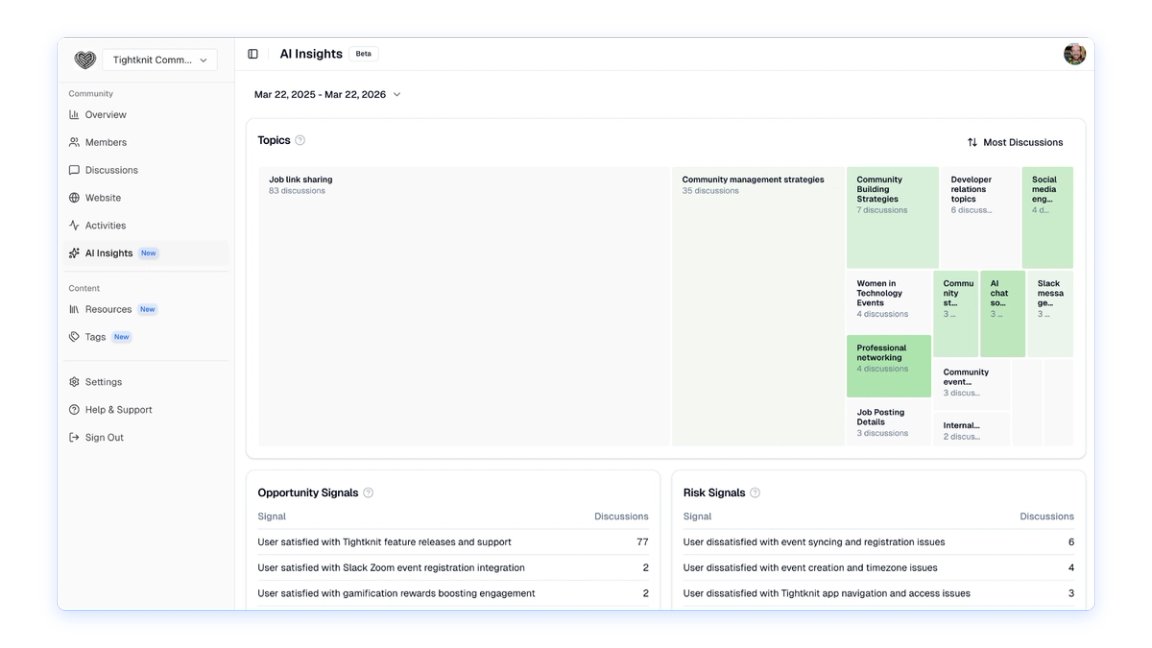Select Community management strategies topic tile
1152x648 pixels.
click(x=758, y=306)
